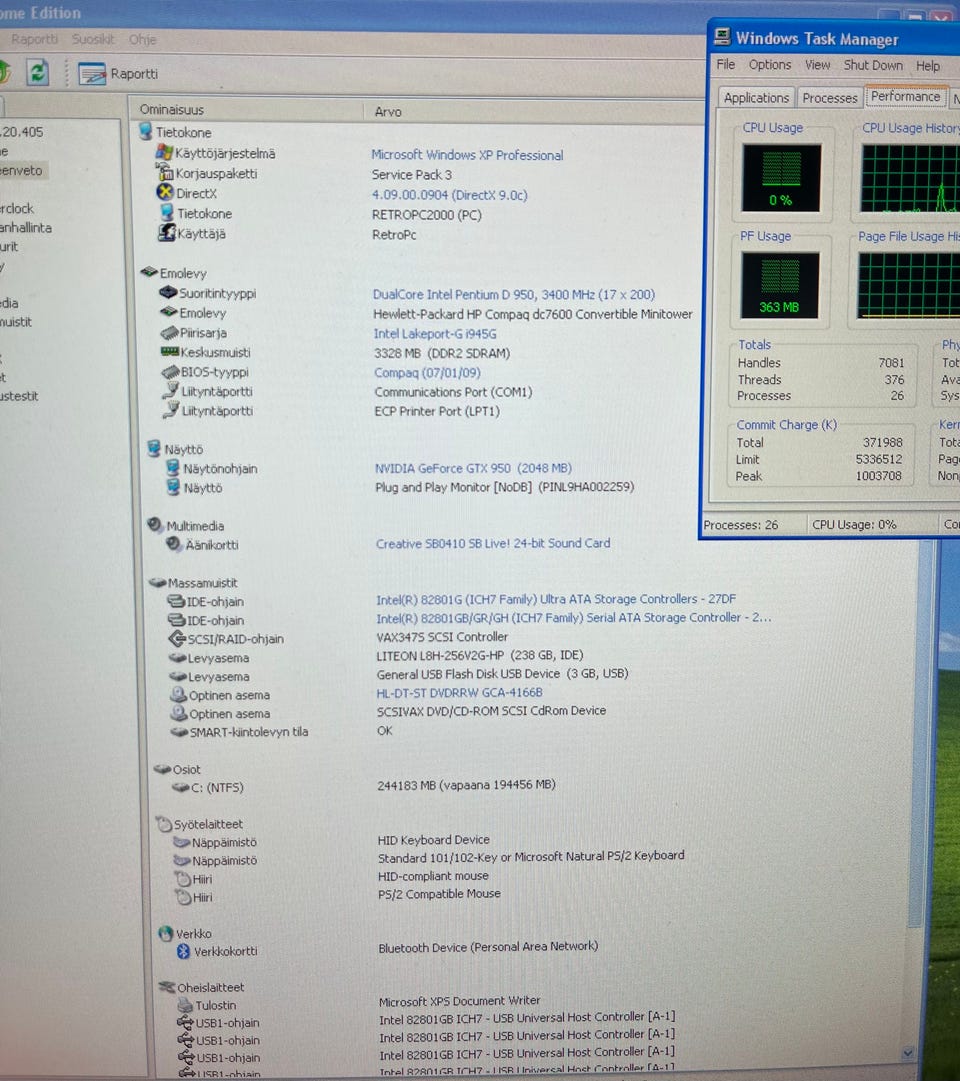Viewport: 960px width, 1081px height.
Task: Open the Ultra ATA Storage Controllers link
Action: pos(556,599)
